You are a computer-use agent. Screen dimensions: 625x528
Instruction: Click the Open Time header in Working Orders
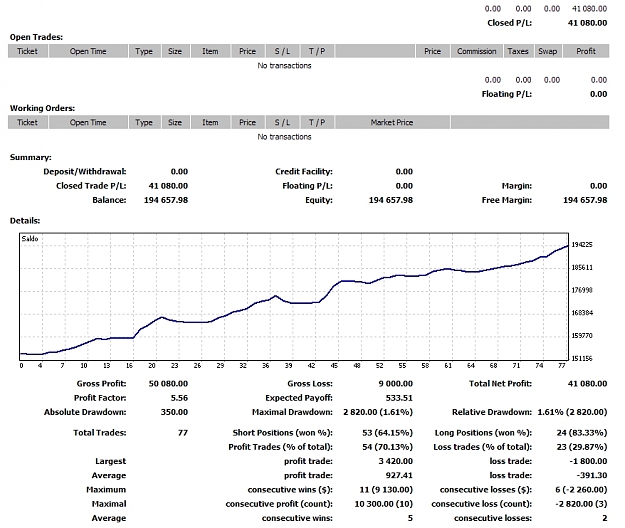pyautogui.click(x=88, y=122)
